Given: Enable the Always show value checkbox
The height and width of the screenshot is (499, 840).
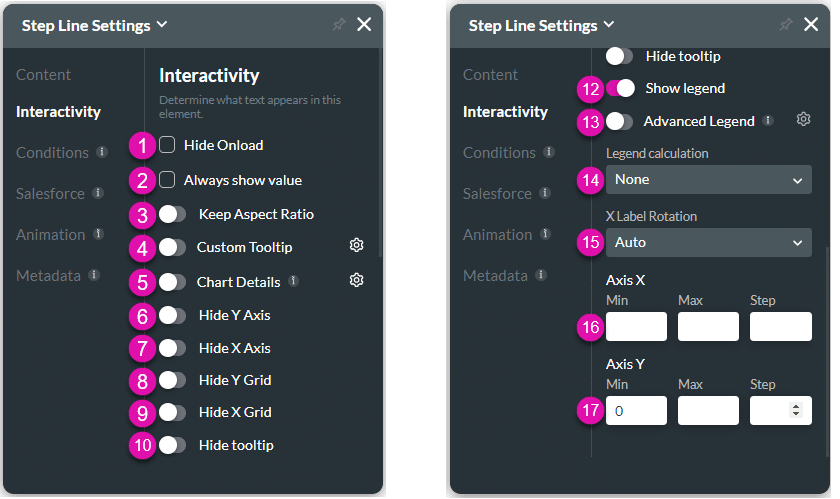Looking at the screenshot, I should click(168, 180).
